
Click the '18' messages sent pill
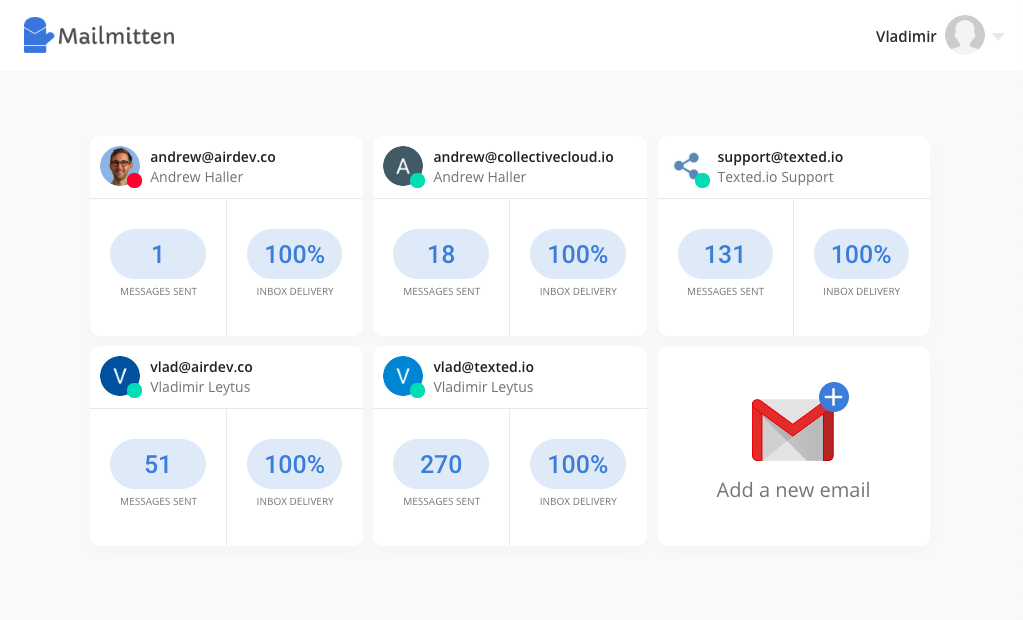pos(441,254)
